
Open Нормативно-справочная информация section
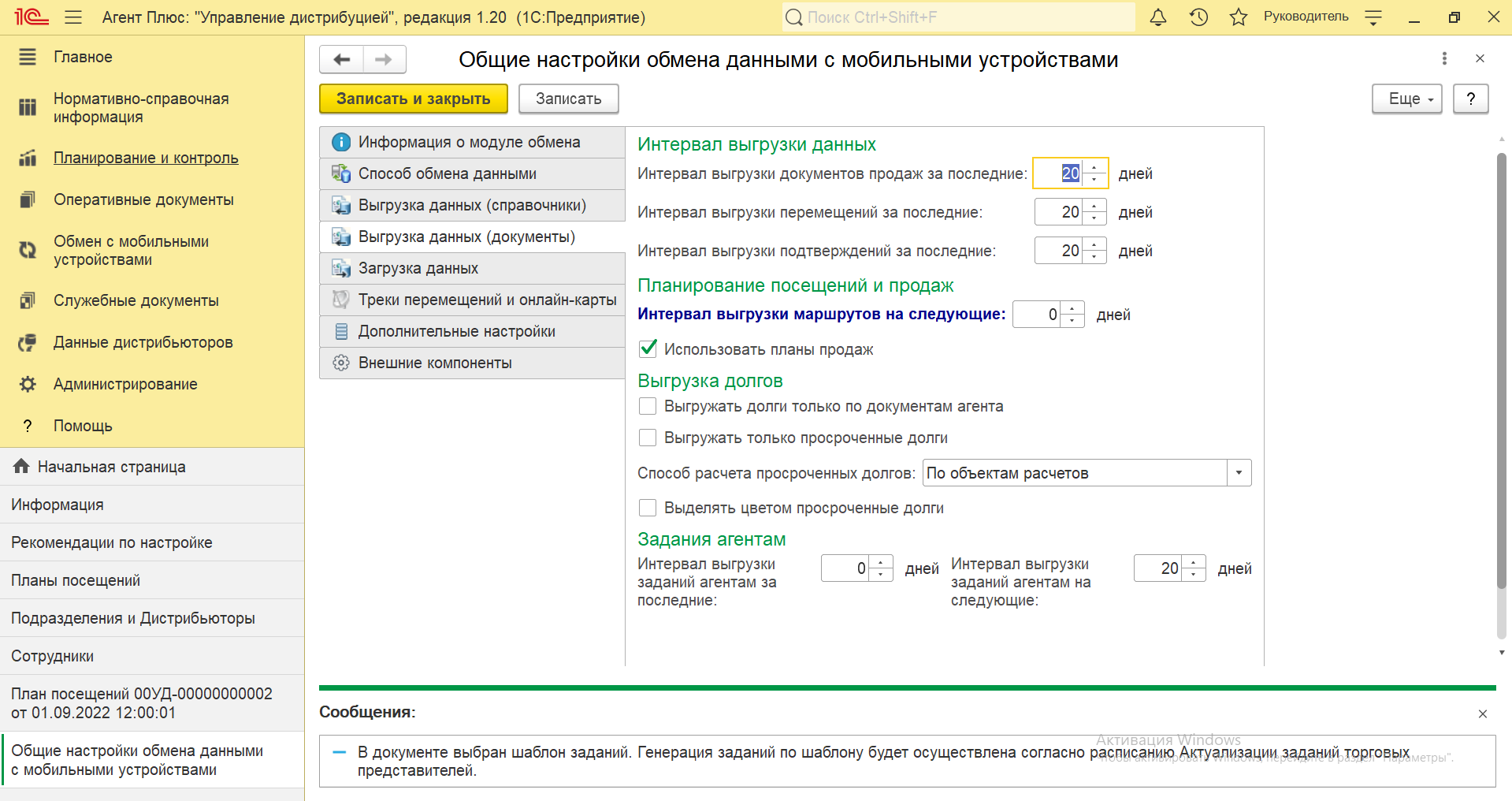[141, 107]
